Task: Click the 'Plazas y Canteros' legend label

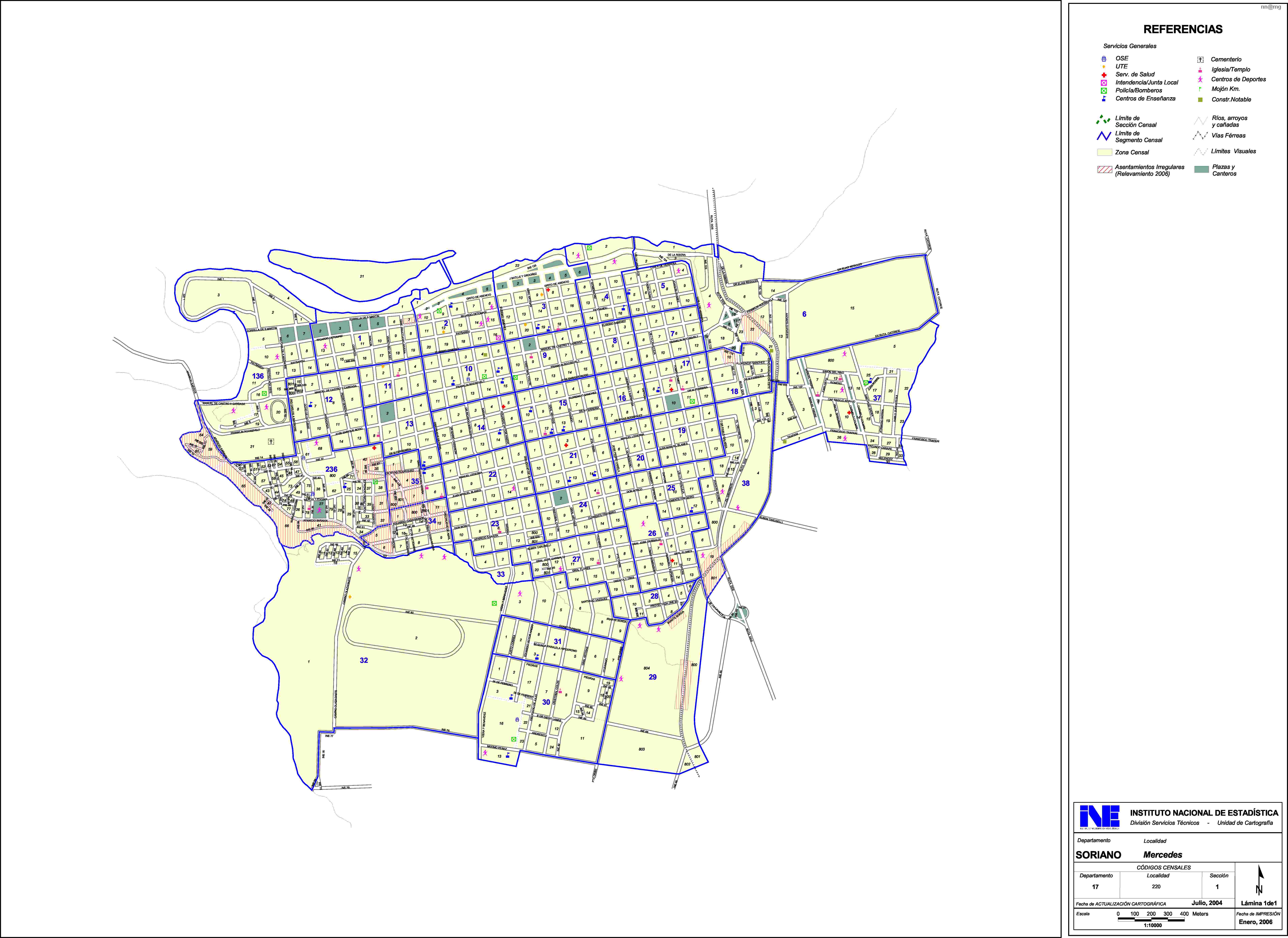Action: (1224, 170)
